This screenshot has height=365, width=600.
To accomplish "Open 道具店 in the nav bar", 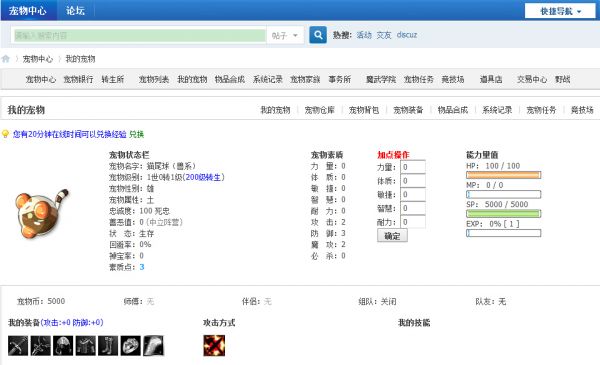I will 491,79.
